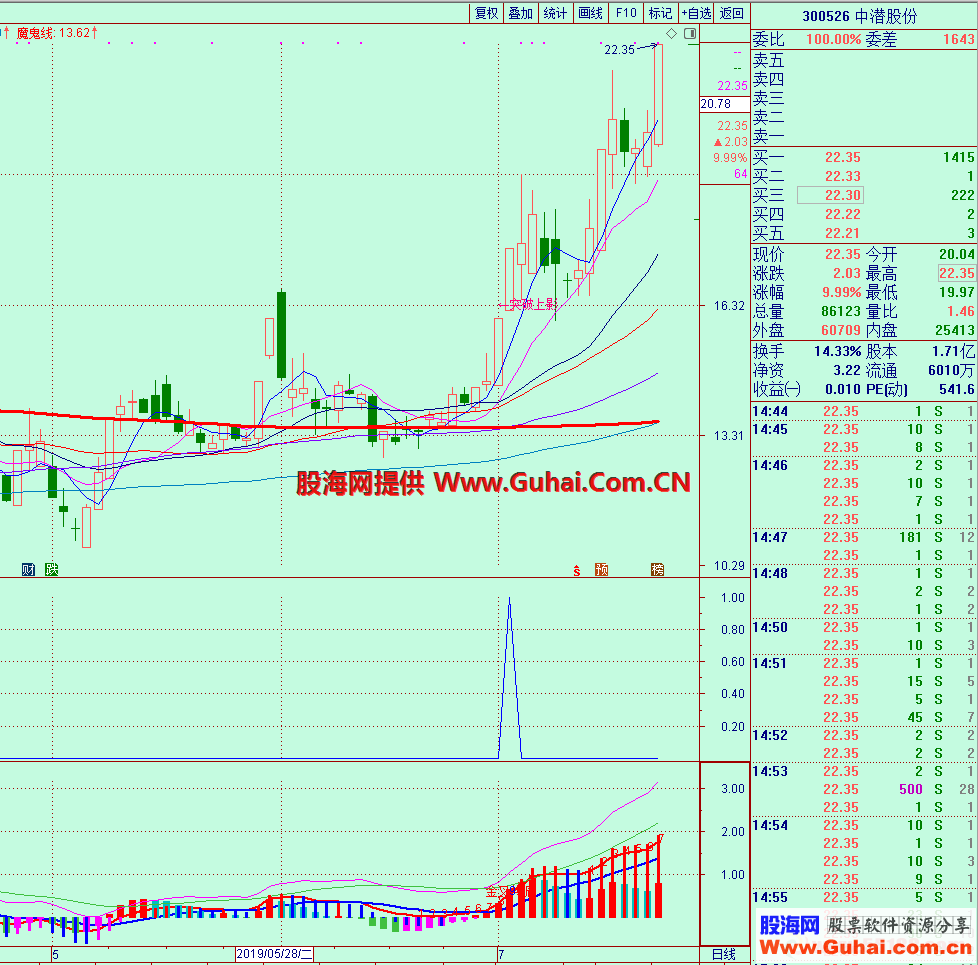The width and height of the screenshot is (978, 965).
Task: Click the 量比 1.46 value
Action: 961,311
